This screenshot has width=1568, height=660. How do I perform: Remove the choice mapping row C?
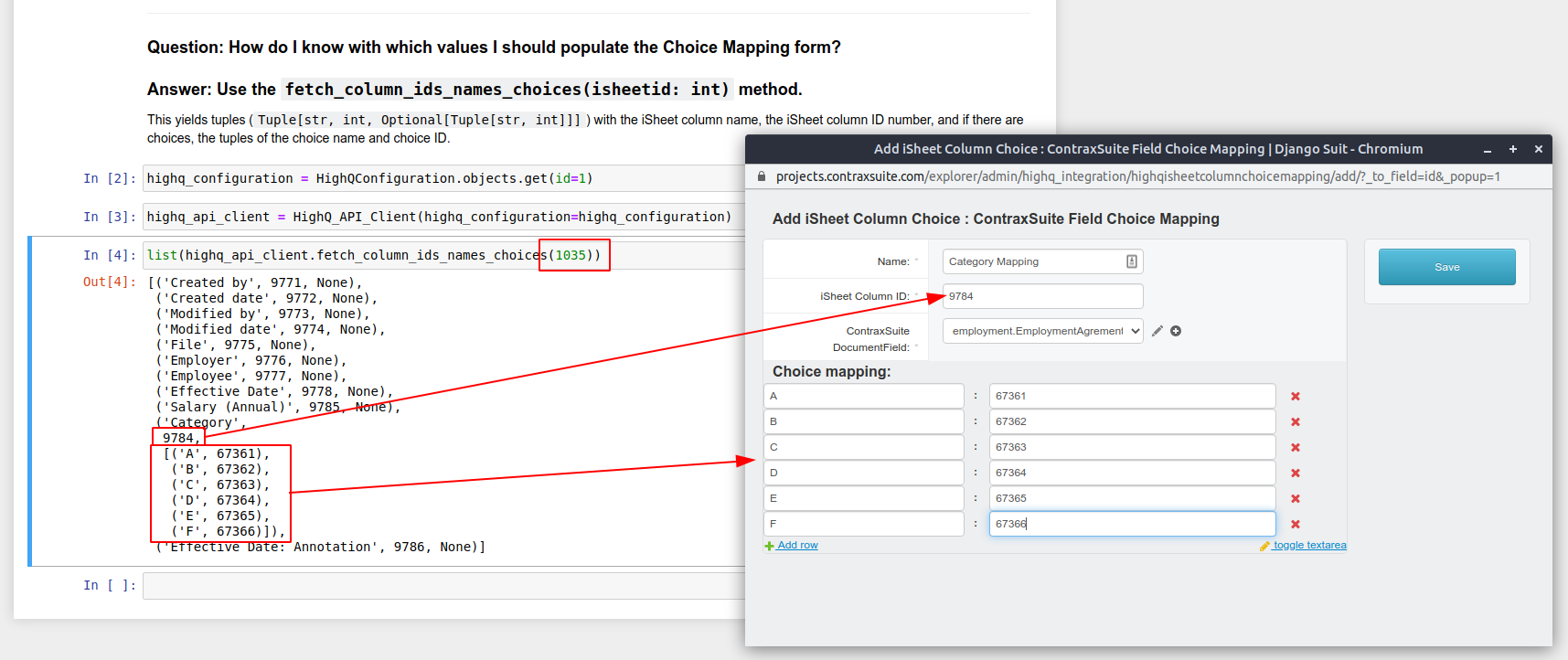coord(1296,448)
